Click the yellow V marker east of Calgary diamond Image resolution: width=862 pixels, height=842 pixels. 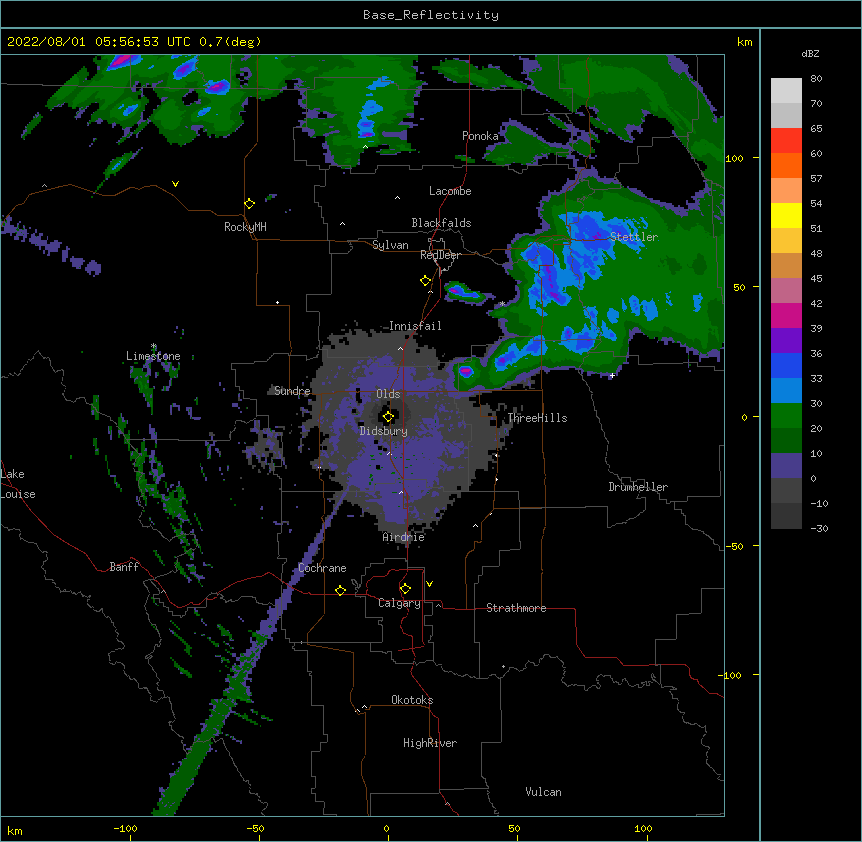click(x=429, y=584)
